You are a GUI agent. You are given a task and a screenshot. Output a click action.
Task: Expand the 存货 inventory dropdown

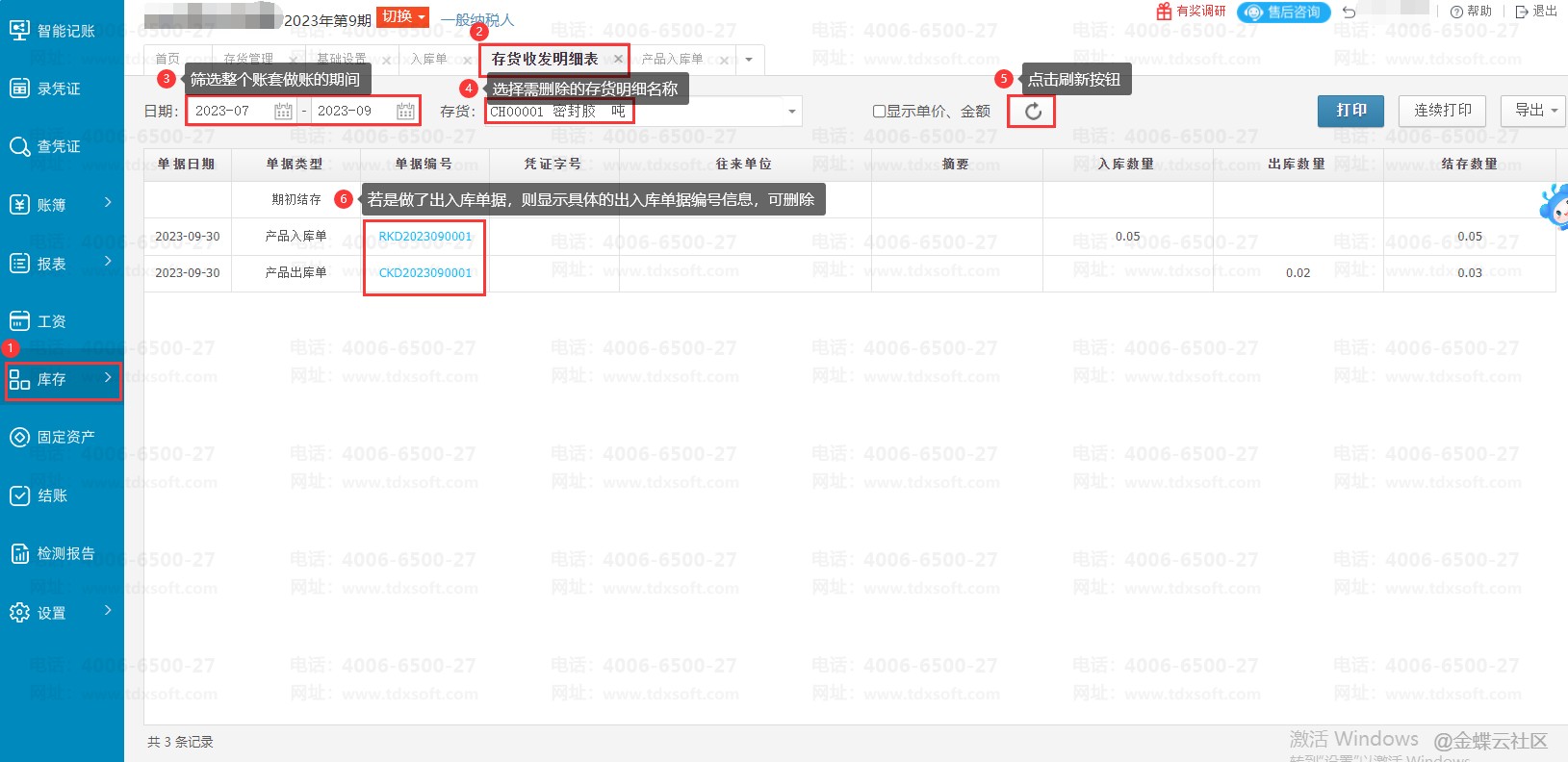[x=791, y=112]
